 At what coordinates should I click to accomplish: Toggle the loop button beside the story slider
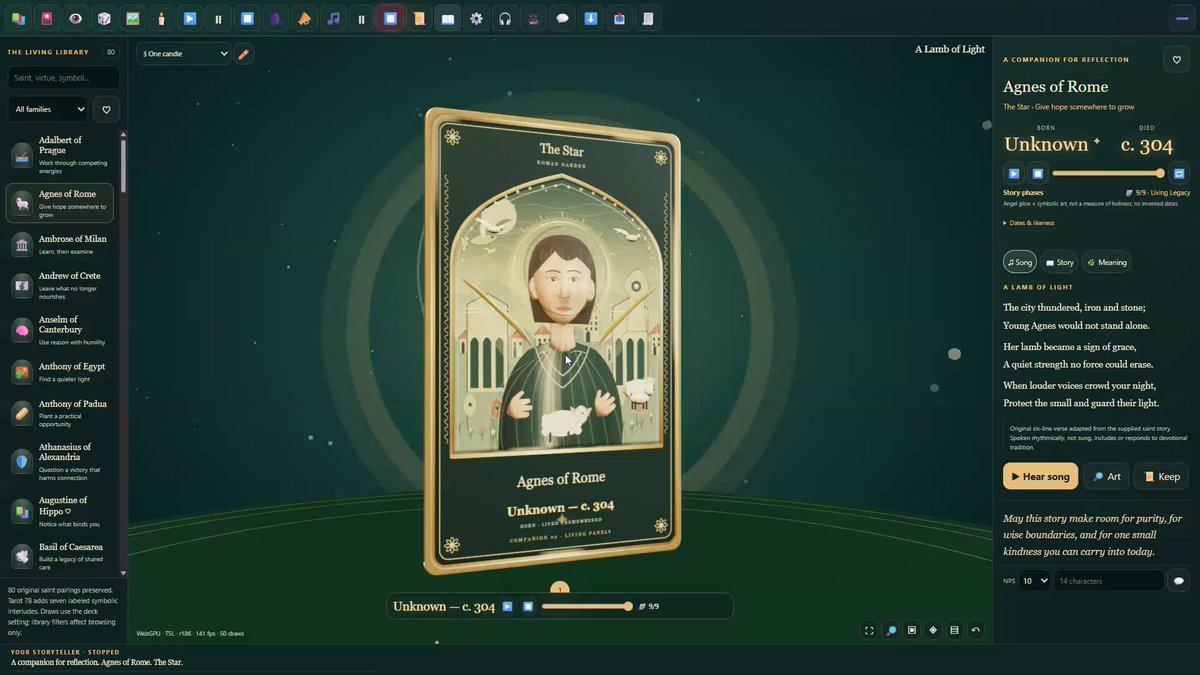pyautogui.click(x=1179, y=173)
